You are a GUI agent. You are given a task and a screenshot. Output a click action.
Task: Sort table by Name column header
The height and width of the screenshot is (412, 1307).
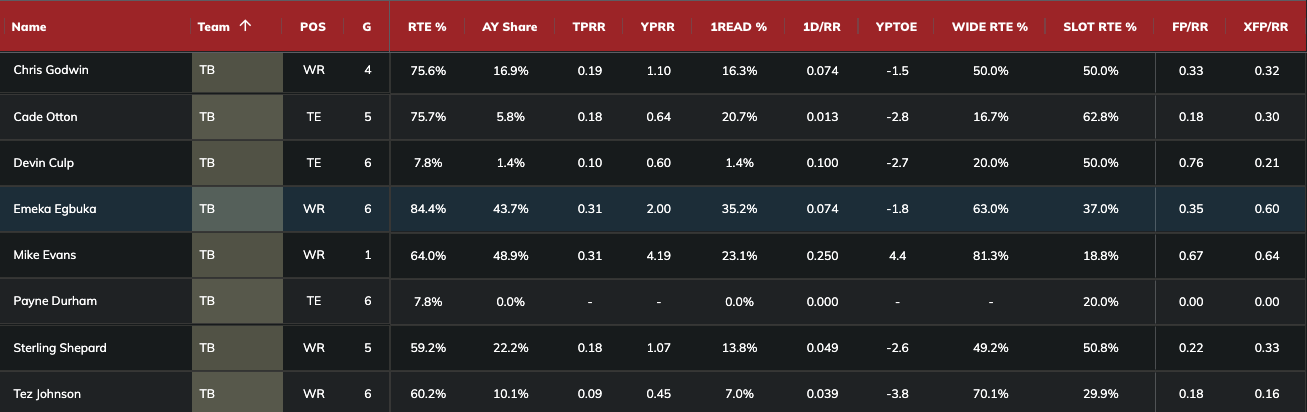click(31, 27)
